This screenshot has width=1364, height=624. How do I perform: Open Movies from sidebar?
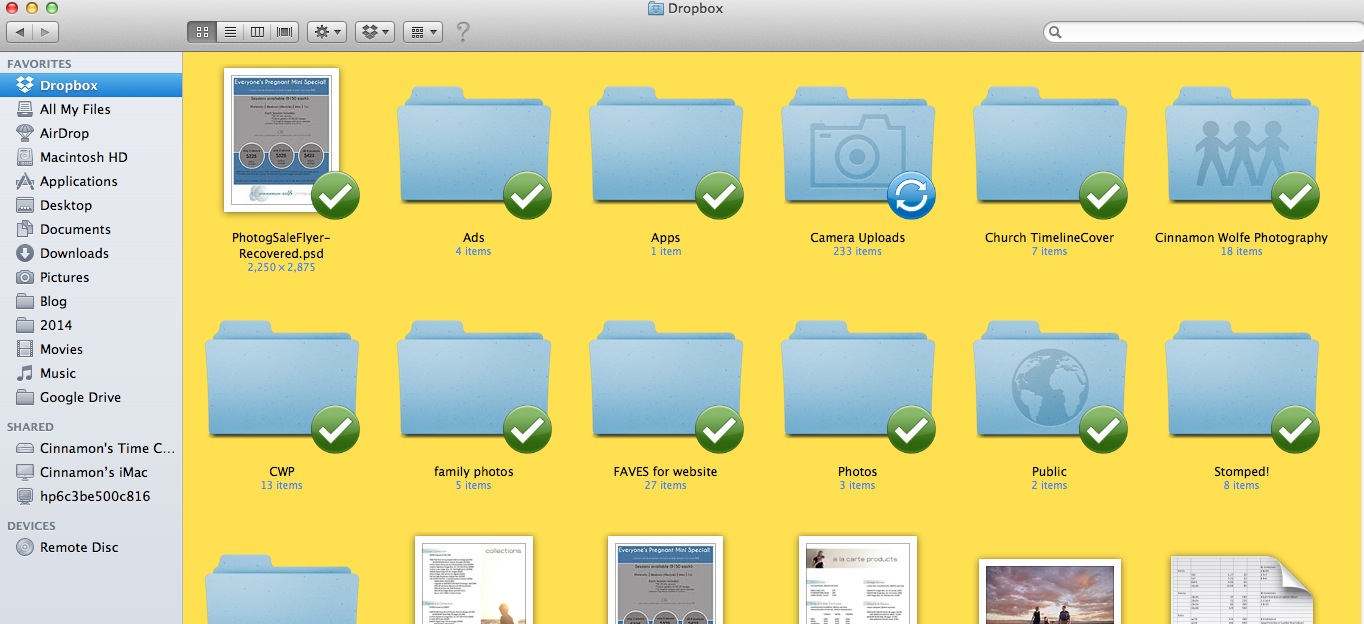coord(91,349)
